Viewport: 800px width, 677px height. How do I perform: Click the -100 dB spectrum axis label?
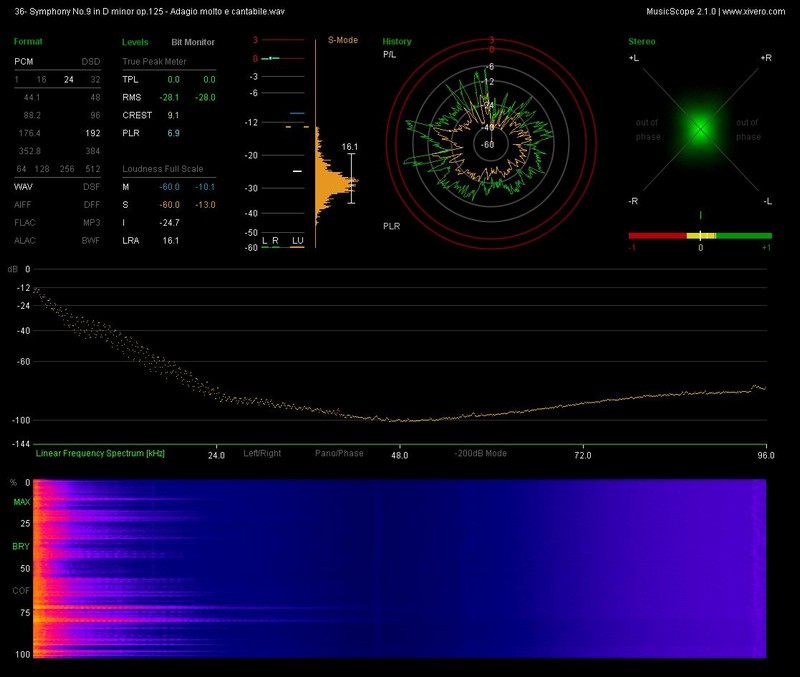(x=21, y=420)
